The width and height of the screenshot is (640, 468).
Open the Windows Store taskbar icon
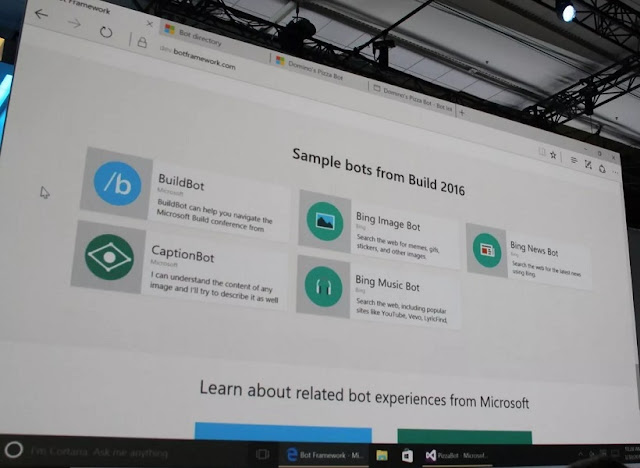[x=407, y=455]
